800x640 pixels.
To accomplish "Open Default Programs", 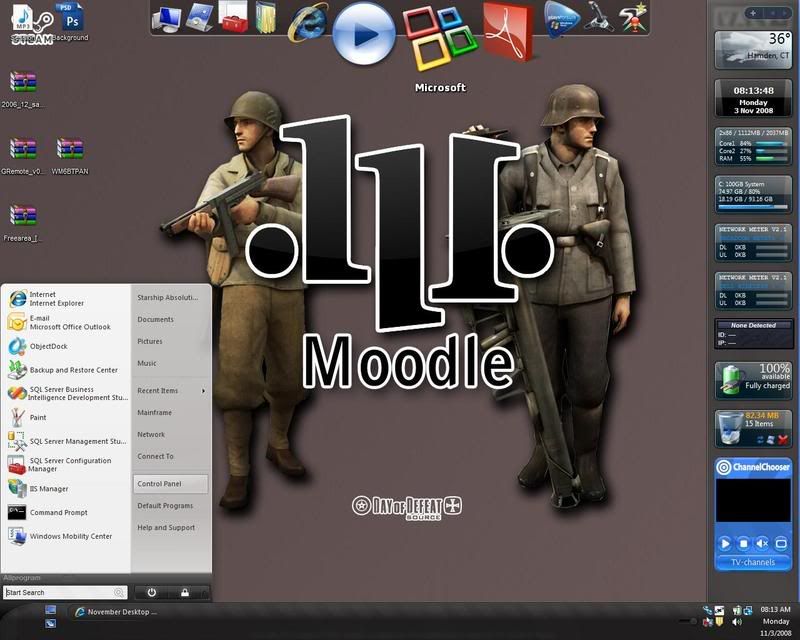I will pos(170,505).
